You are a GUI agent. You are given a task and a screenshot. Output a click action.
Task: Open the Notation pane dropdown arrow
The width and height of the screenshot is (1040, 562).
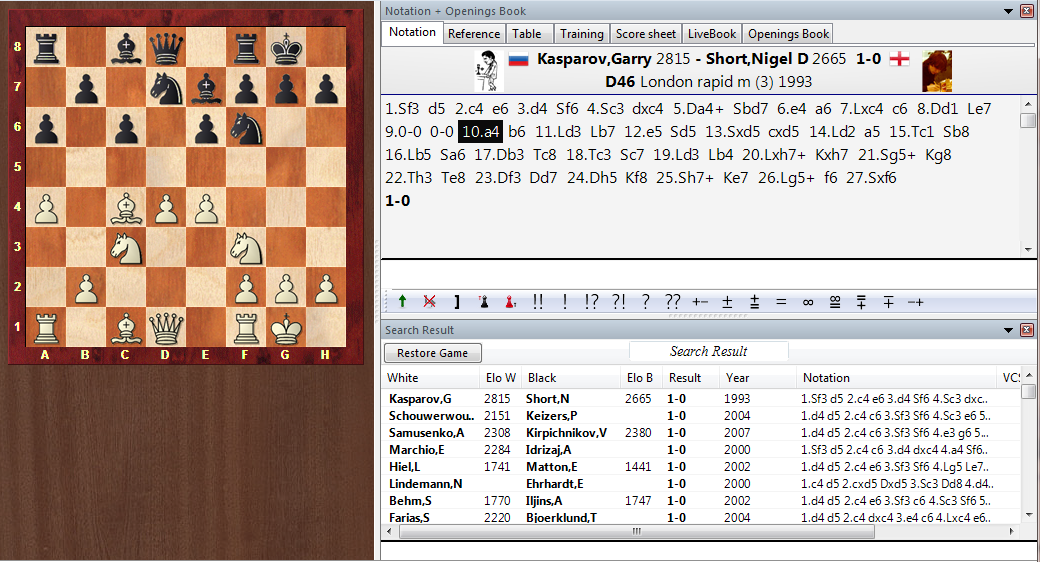pyautogui.click(x=1008, y=11)
